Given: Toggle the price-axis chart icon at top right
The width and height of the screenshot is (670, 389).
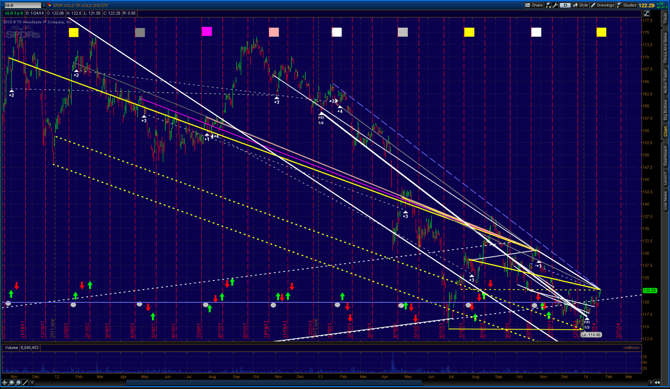Looking at the screenshot, I should coord(646,14).
